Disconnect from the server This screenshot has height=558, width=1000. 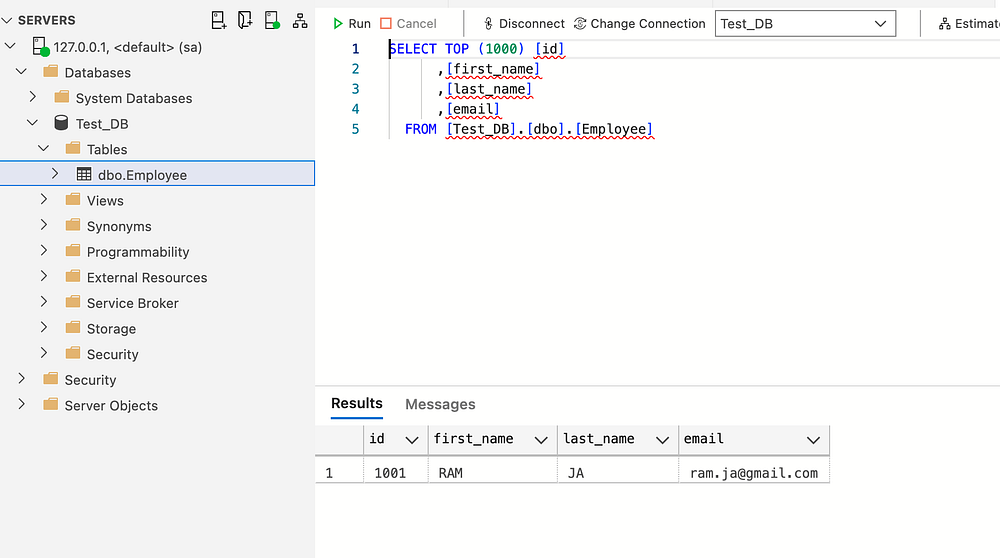524,24
